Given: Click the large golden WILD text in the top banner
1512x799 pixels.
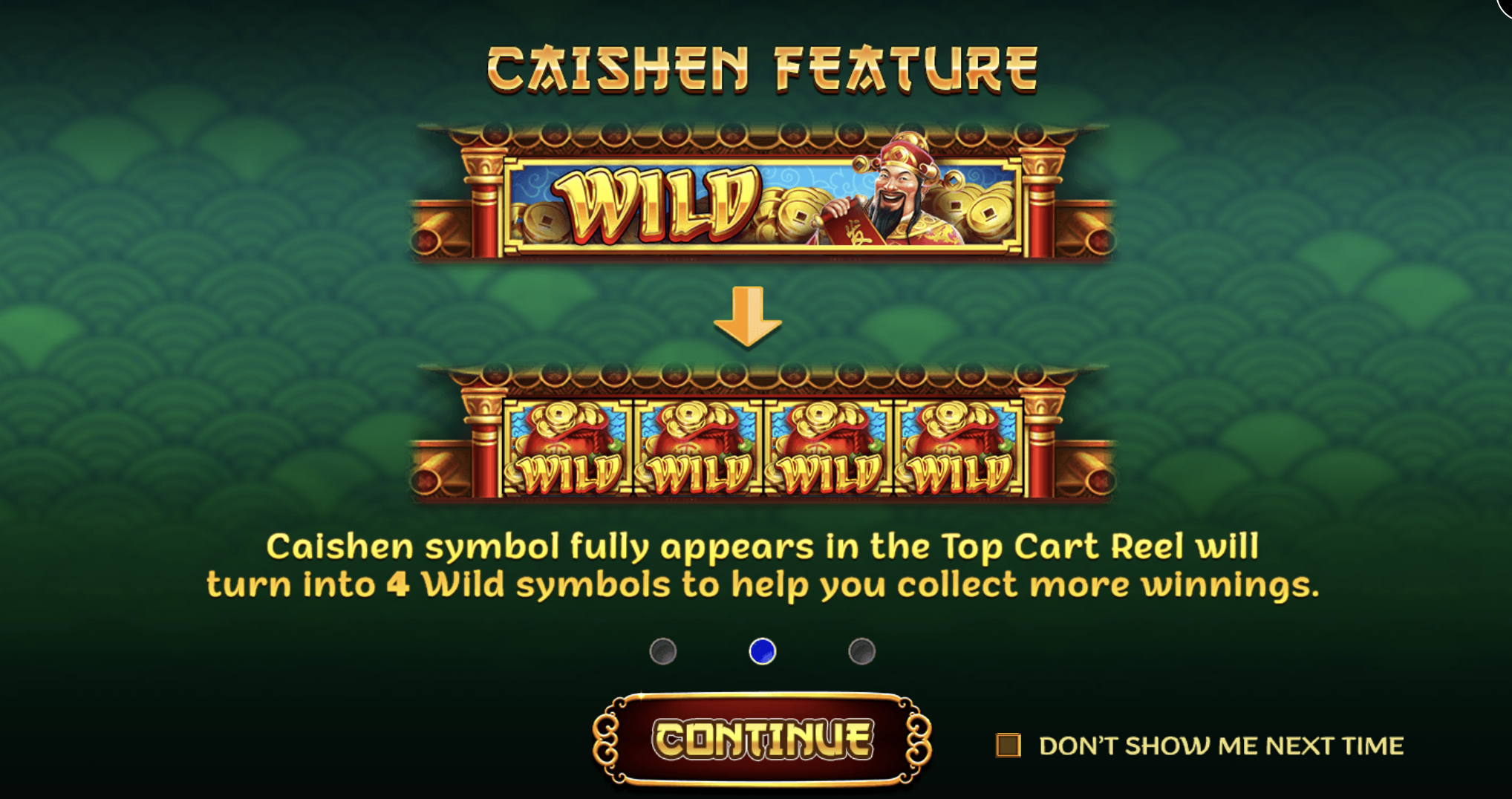Looking at the screenshot, I should [x=657, y=204].
